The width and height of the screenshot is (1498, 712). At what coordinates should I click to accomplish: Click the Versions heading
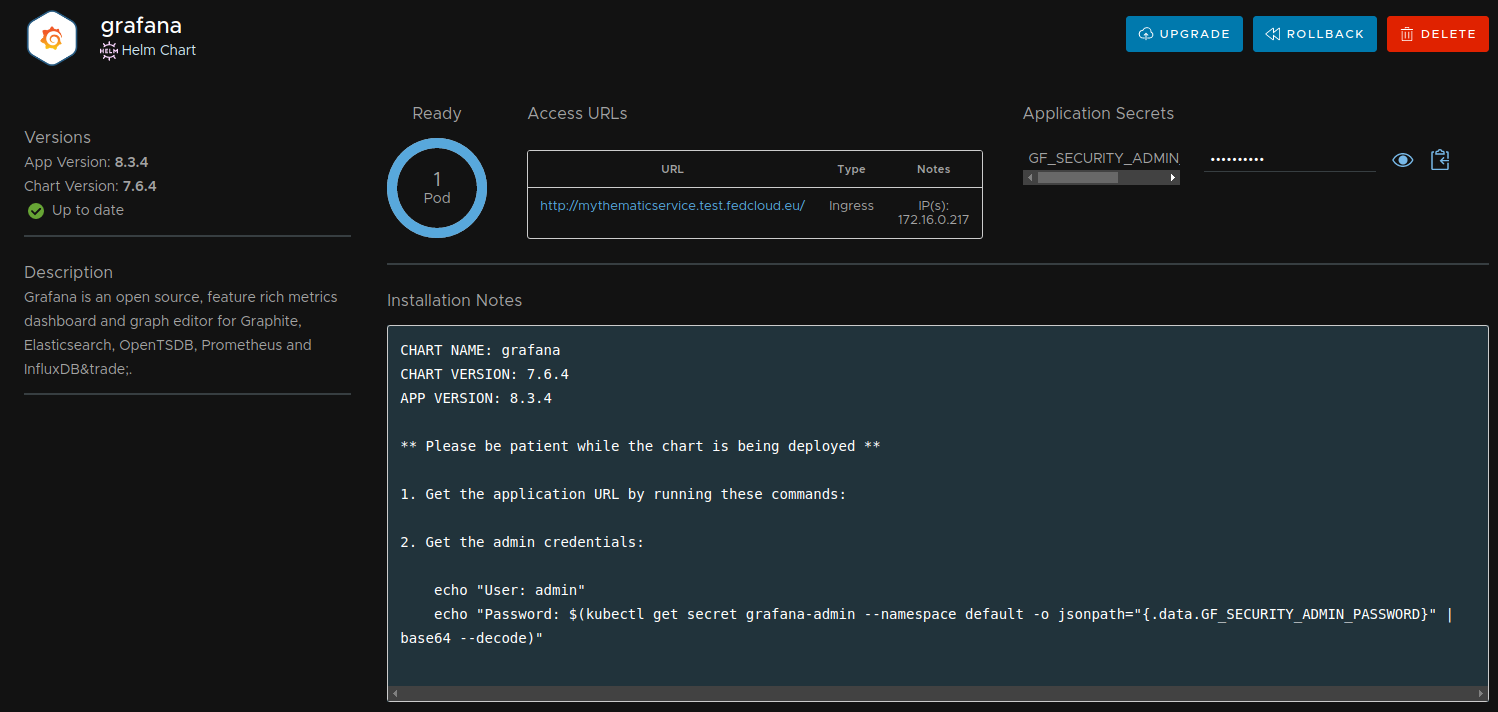[x=57, y=138]
